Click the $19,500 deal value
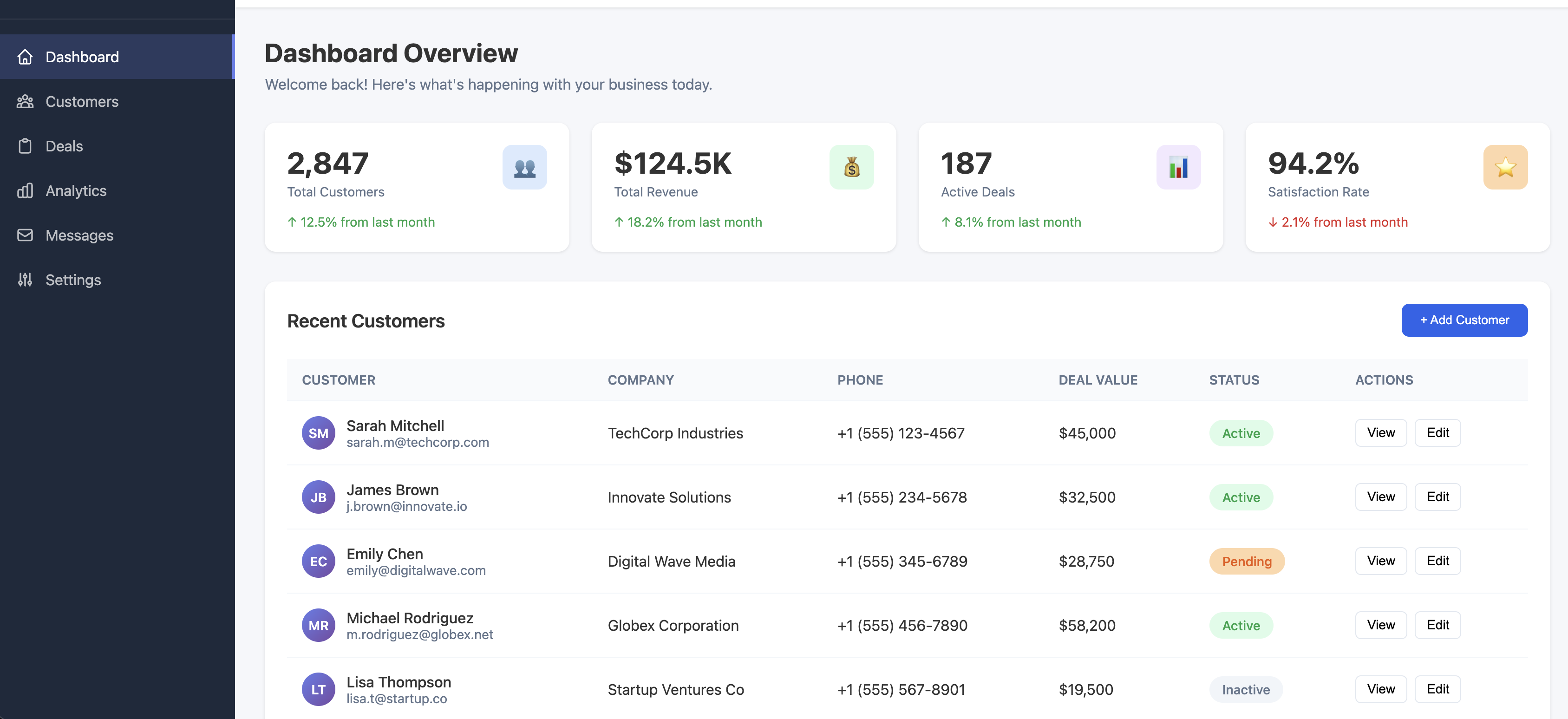The width and height of the screenshot is (1568, 719). click(1086, 689)
